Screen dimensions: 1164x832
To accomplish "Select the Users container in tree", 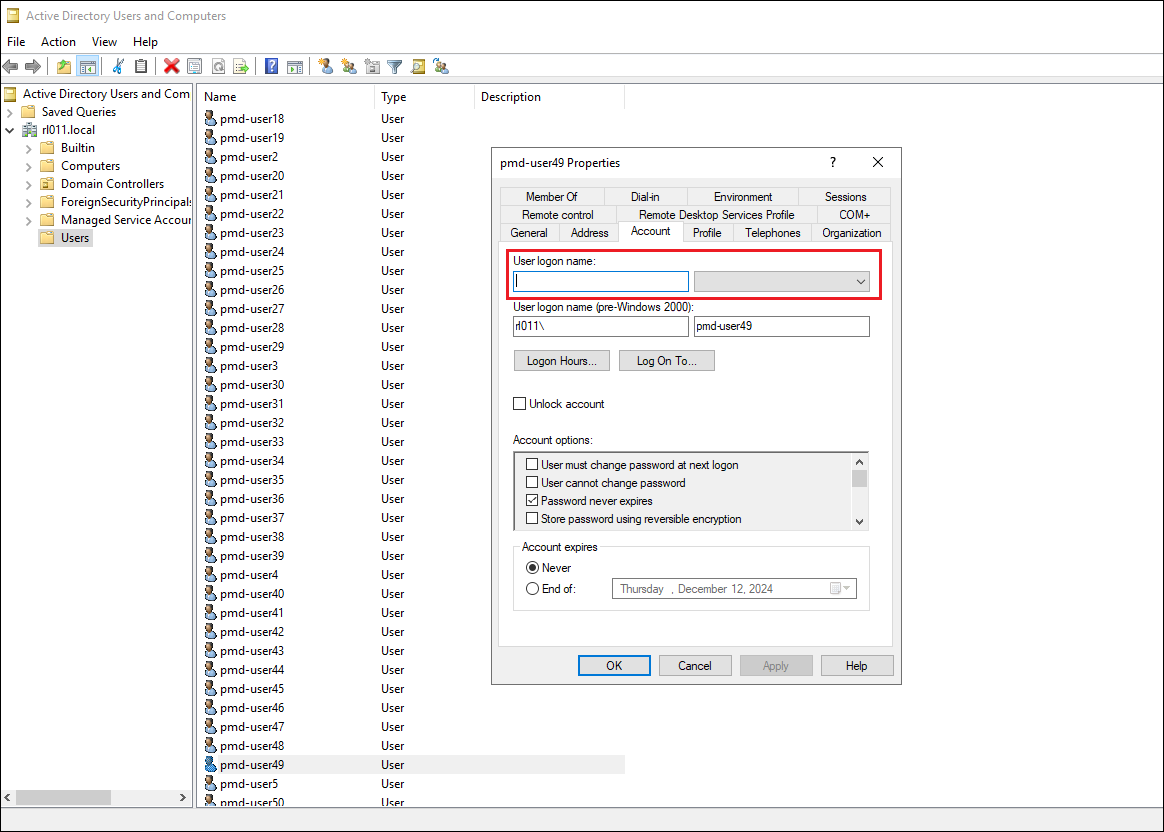I will (x=65, y=238).
